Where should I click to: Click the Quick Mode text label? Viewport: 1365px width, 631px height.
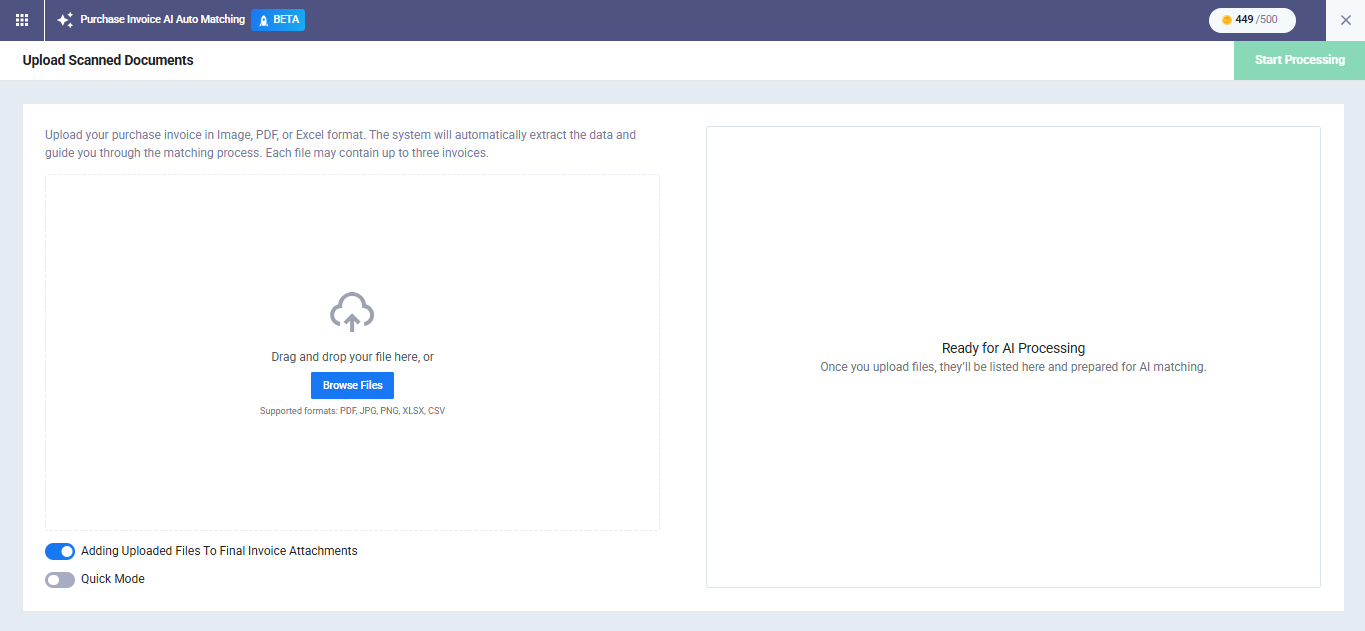coord(113,579)
